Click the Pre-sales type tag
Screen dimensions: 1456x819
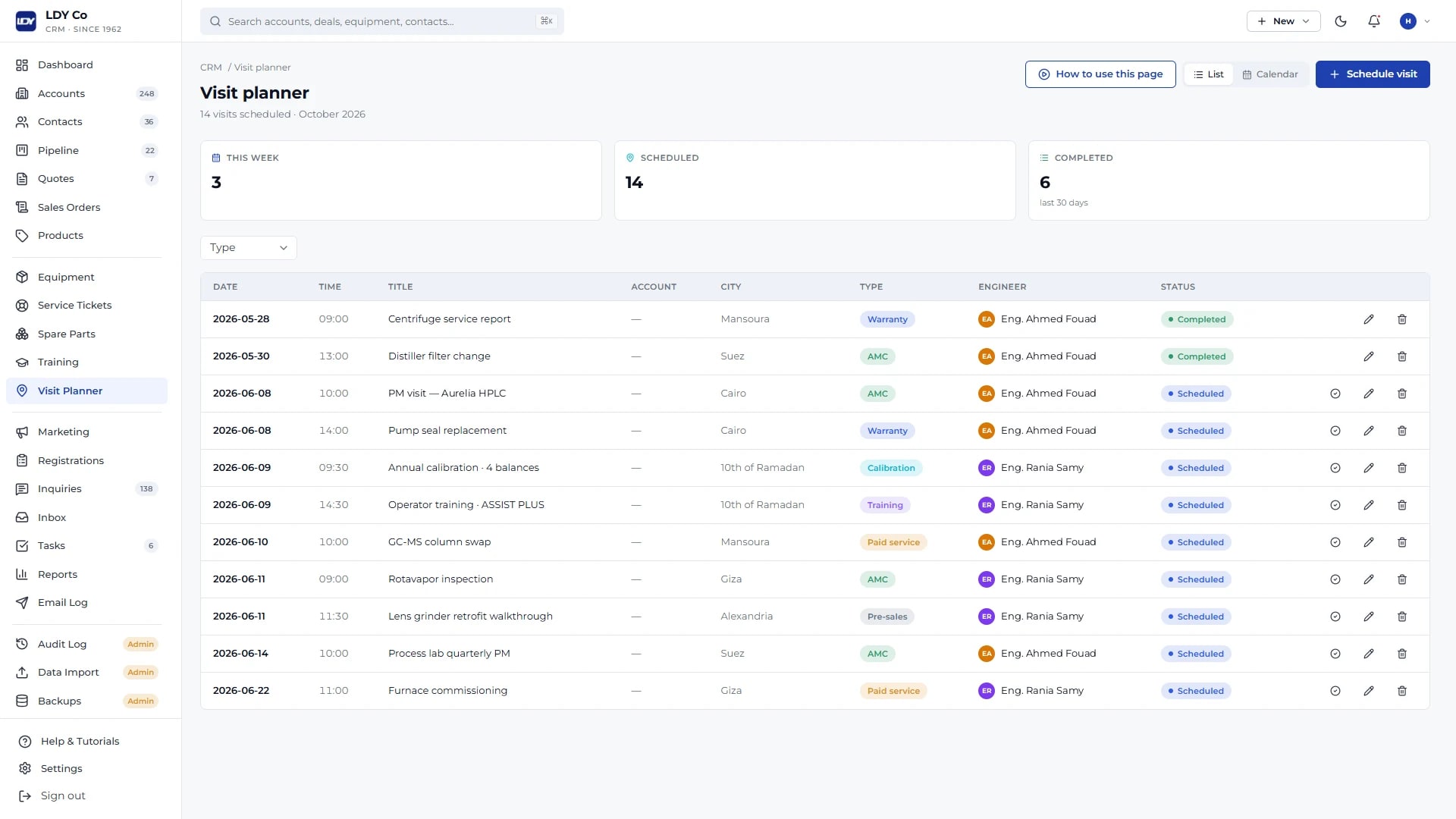click(887, 617)
